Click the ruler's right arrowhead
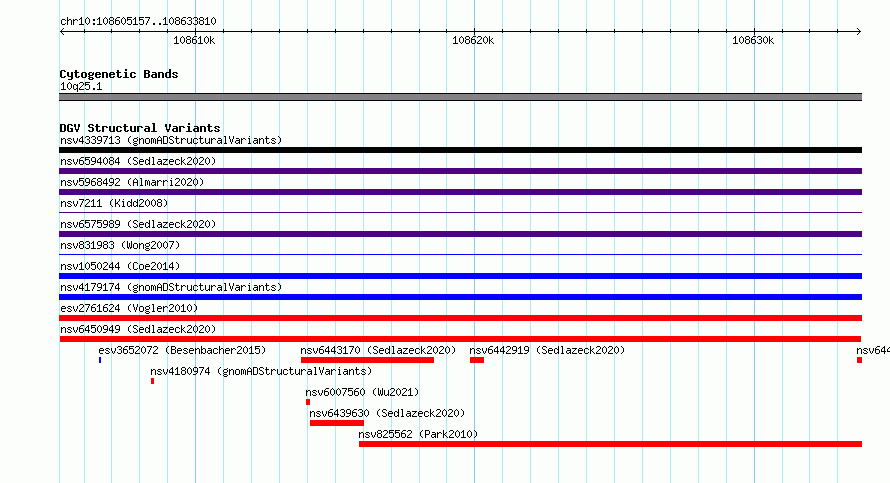The image size is (890, 483). tap(859, 32)
